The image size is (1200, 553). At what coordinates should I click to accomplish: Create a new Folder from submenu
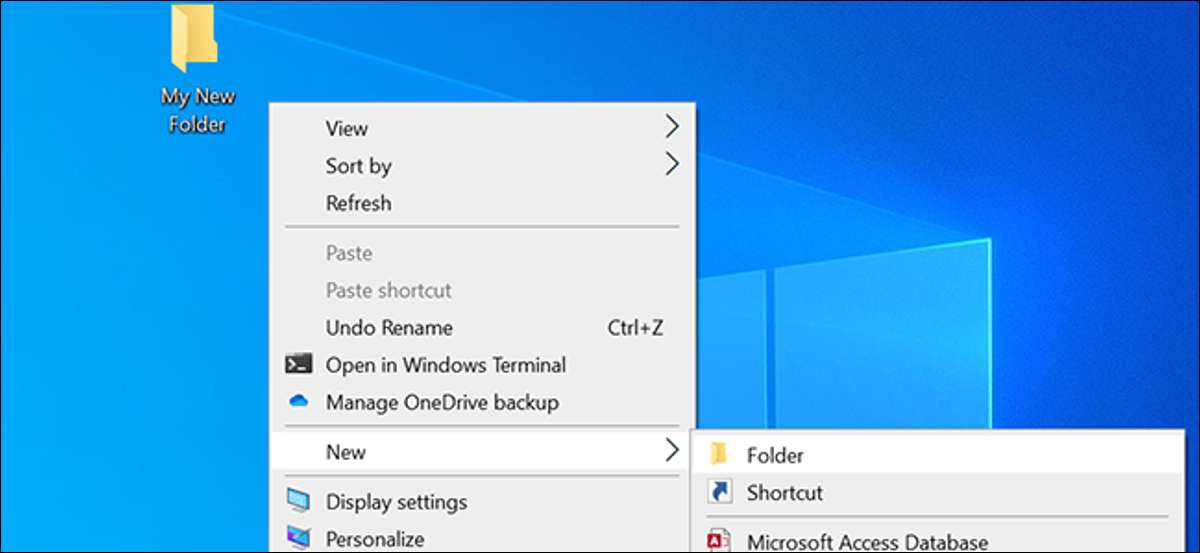click(x=775, y=456)
